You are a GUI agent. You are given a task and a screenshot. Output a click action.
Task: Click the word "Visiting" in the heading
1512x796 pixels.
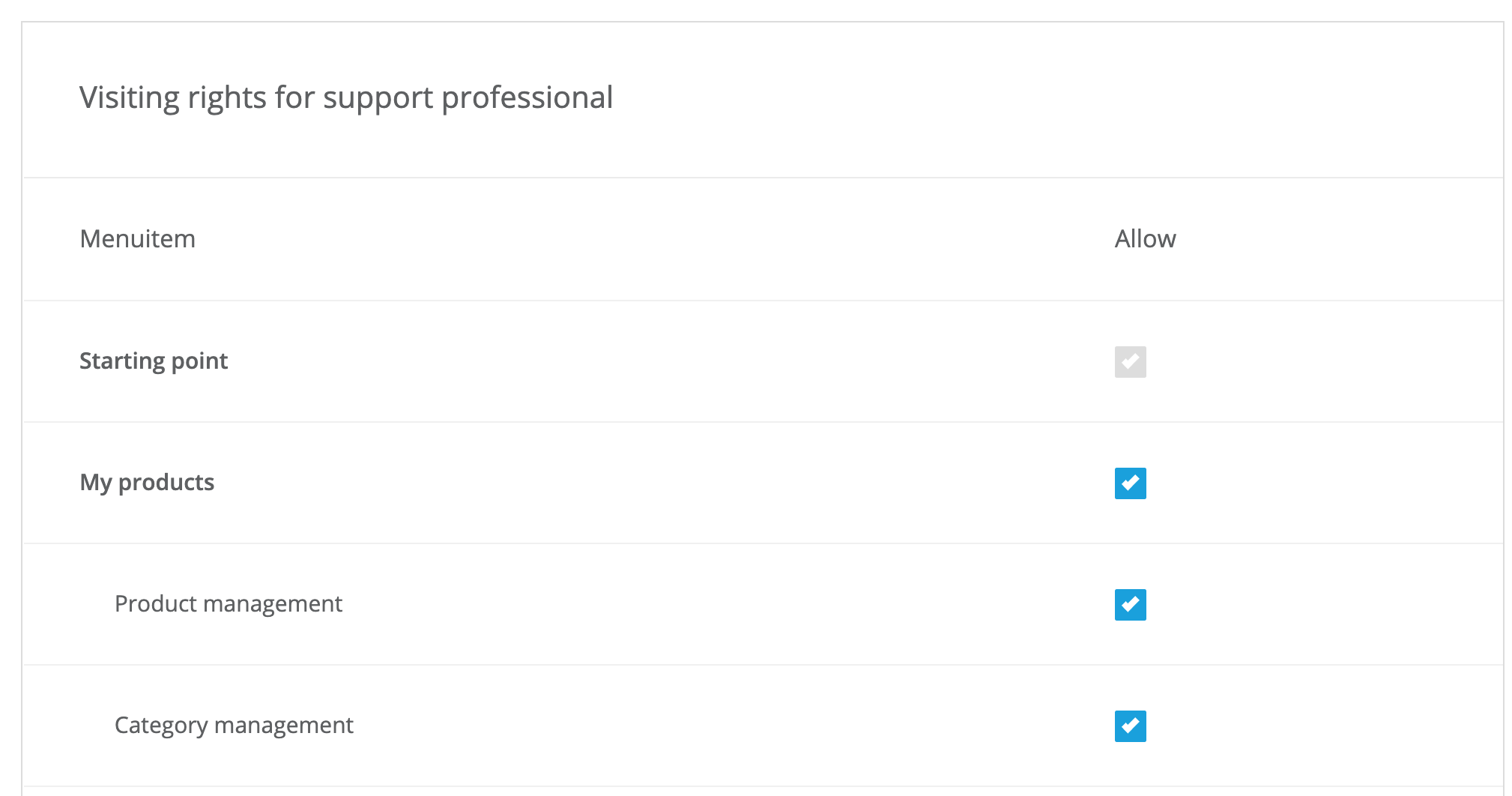tap(129, 98)
